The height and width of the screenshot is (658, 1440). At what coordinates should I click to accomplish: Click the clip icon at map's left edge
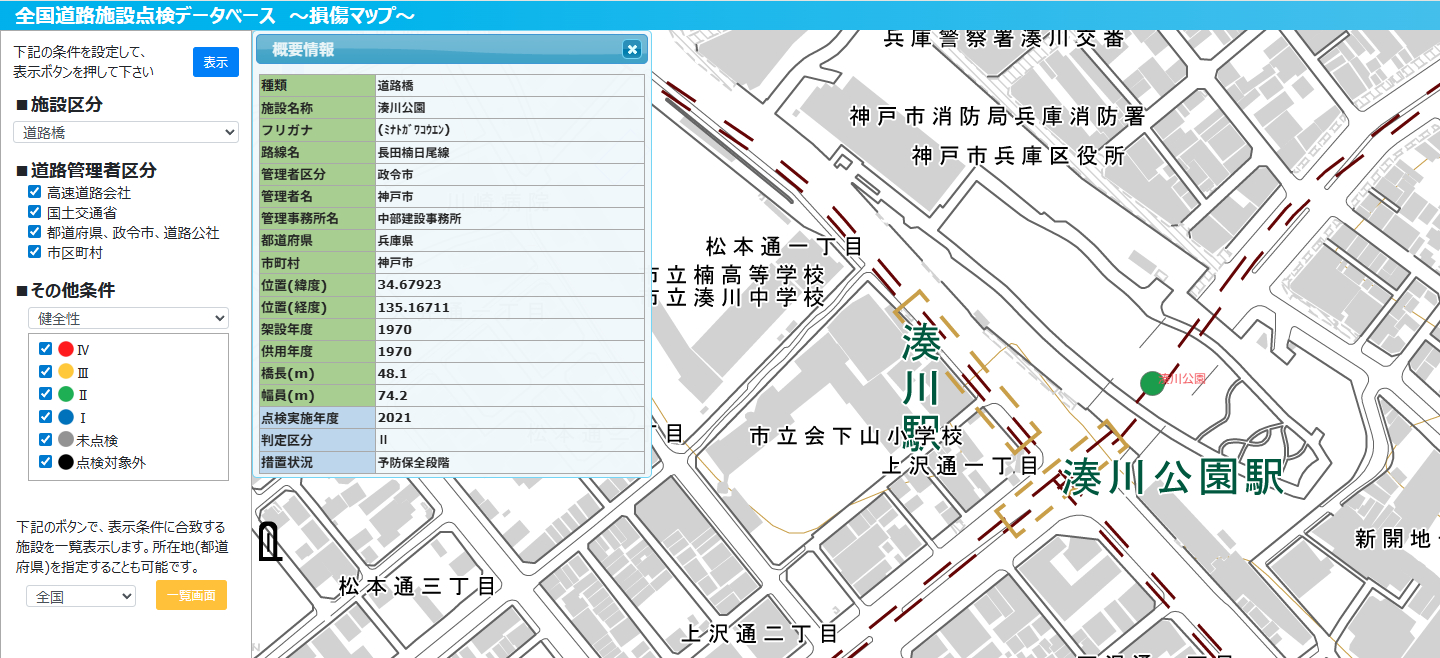coord(270,541)
